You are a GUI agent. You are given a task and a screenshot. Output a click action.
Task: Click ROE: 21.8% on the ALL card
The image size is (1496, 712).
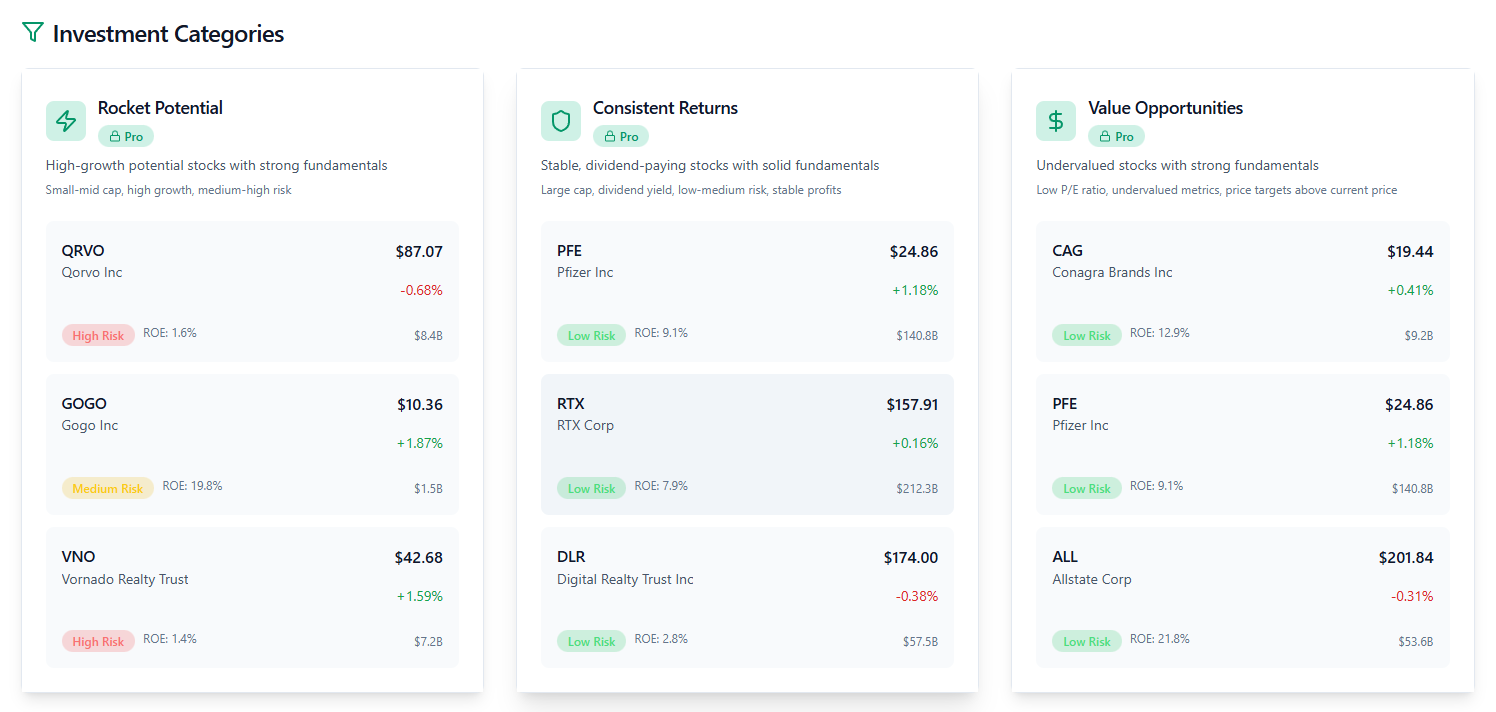(x=1160, y=639)
